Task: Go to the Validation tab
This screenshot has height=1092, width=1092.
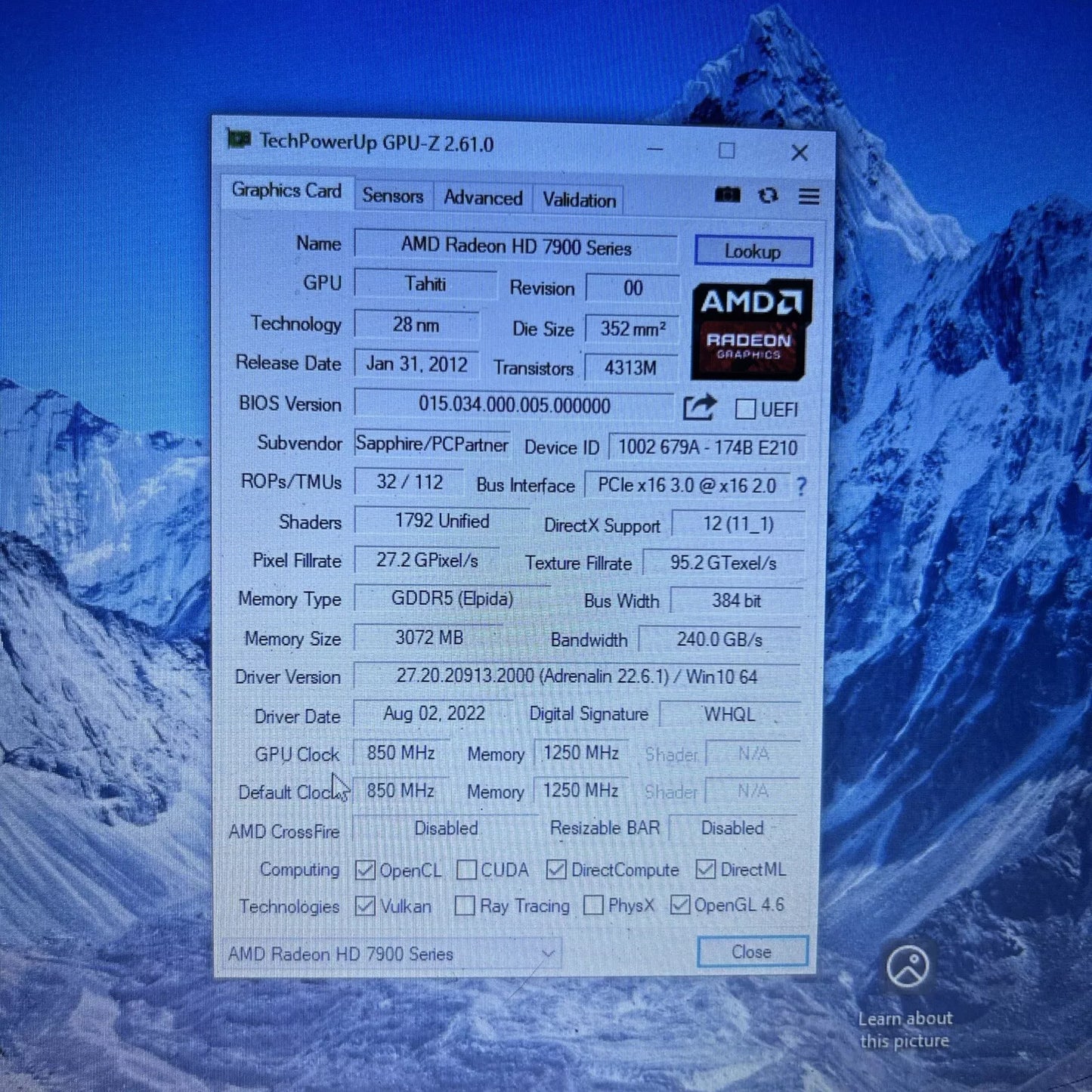Action: 579,200
